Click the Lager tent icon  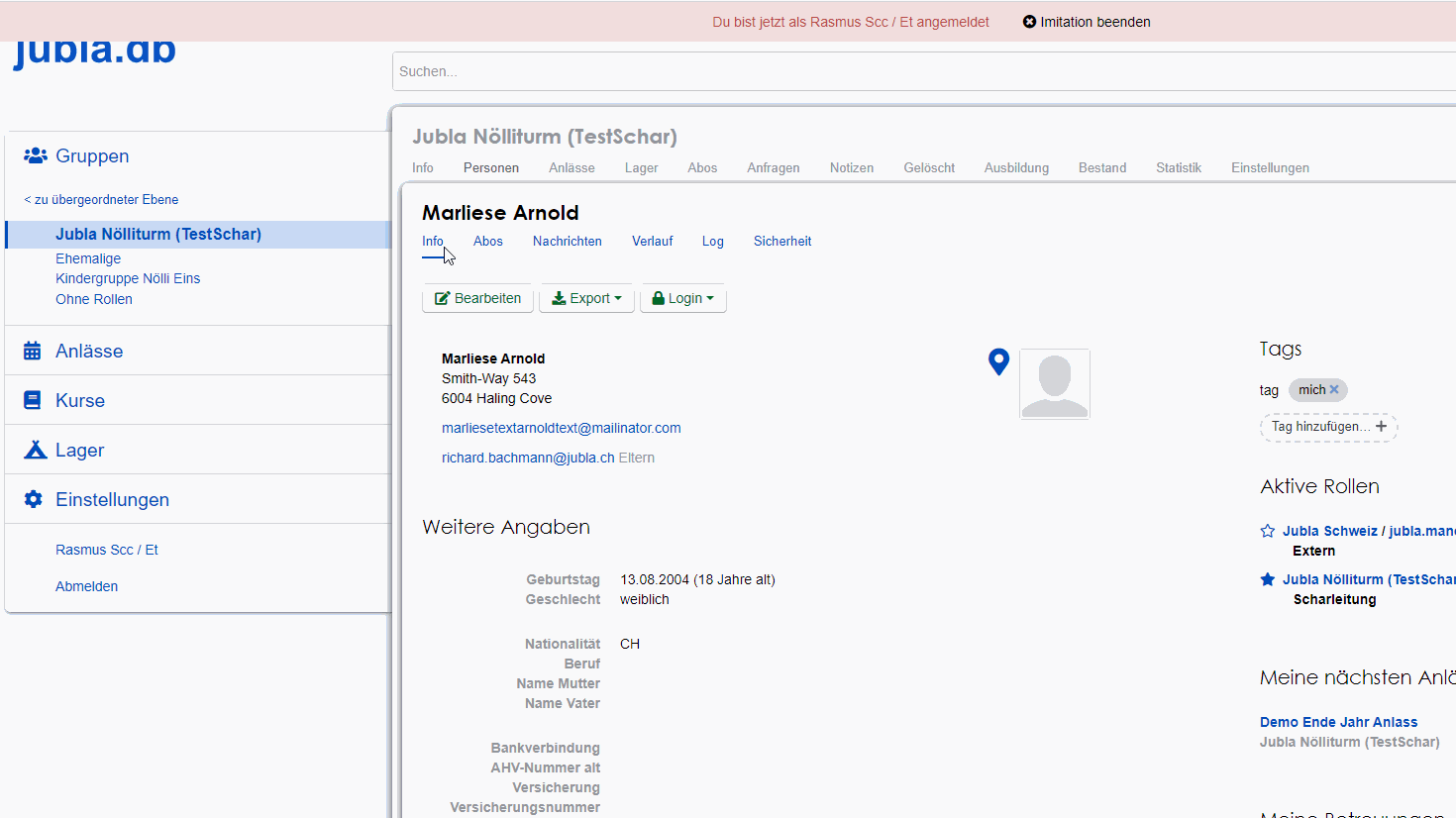[x=35, y=450]
